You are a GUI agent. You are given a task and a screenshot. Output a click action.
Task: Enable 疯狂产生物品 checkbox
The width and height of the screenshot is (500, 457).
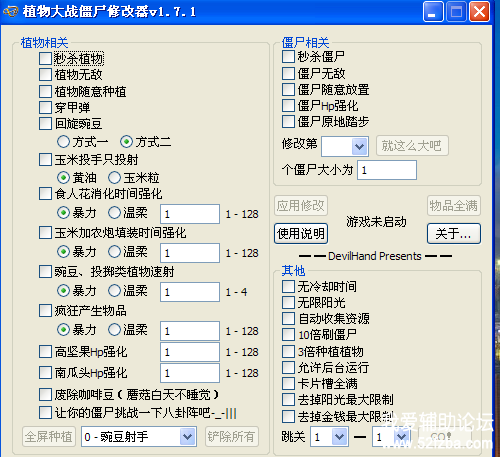click(x=45, y=311)
